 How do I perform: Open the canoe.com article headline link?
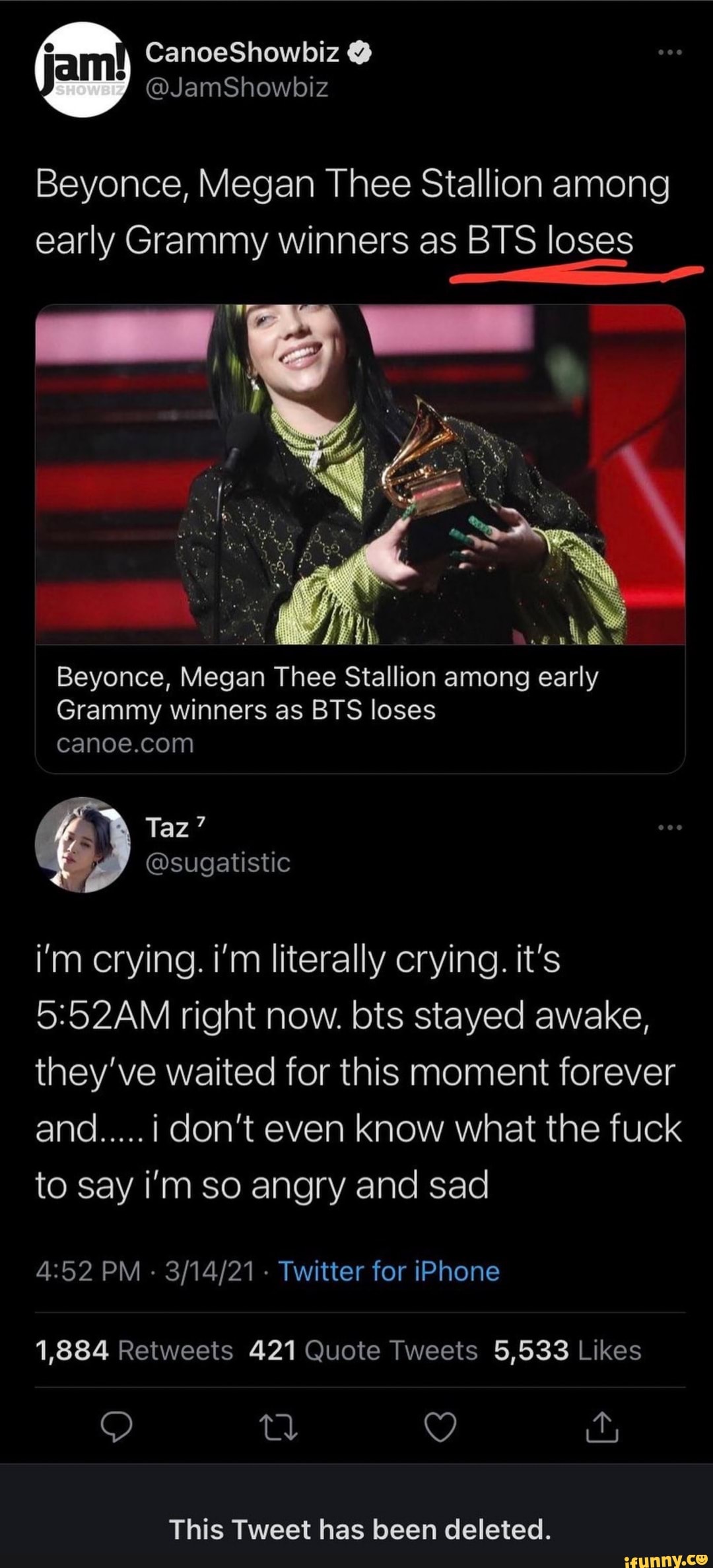pos(327,691)
